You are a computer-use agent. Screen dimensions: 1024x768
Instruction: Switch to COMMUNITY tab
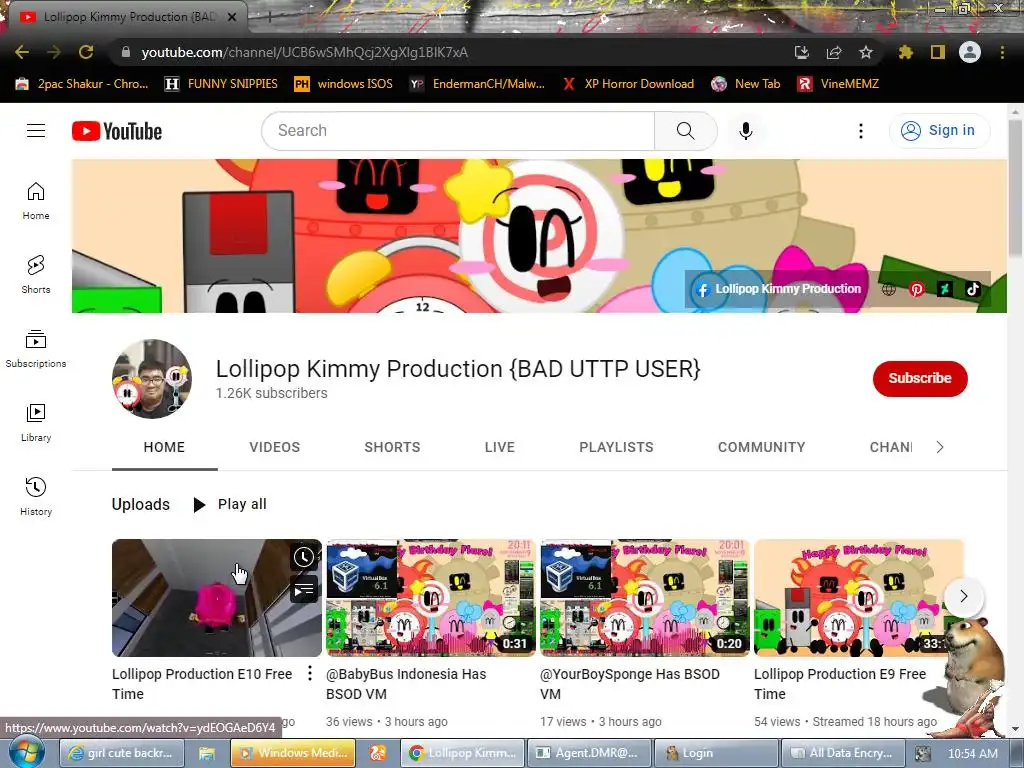tap(761, 447)
